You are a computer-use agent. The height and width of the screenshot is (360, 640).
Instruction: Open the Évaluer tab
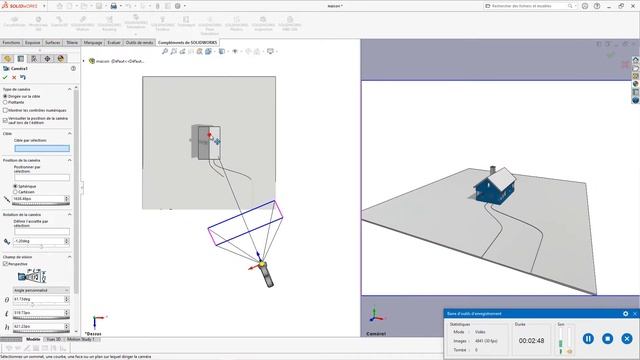[114, 42]
